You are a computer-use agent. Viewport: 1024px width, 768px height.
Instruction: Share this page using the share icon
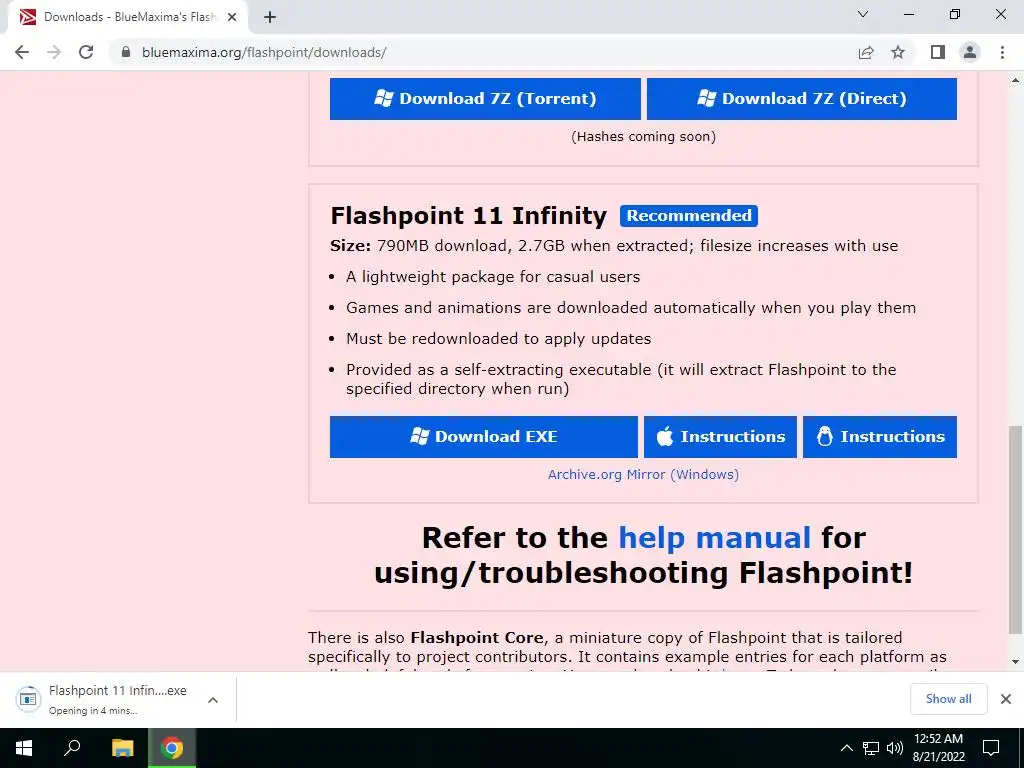[866, 52]
